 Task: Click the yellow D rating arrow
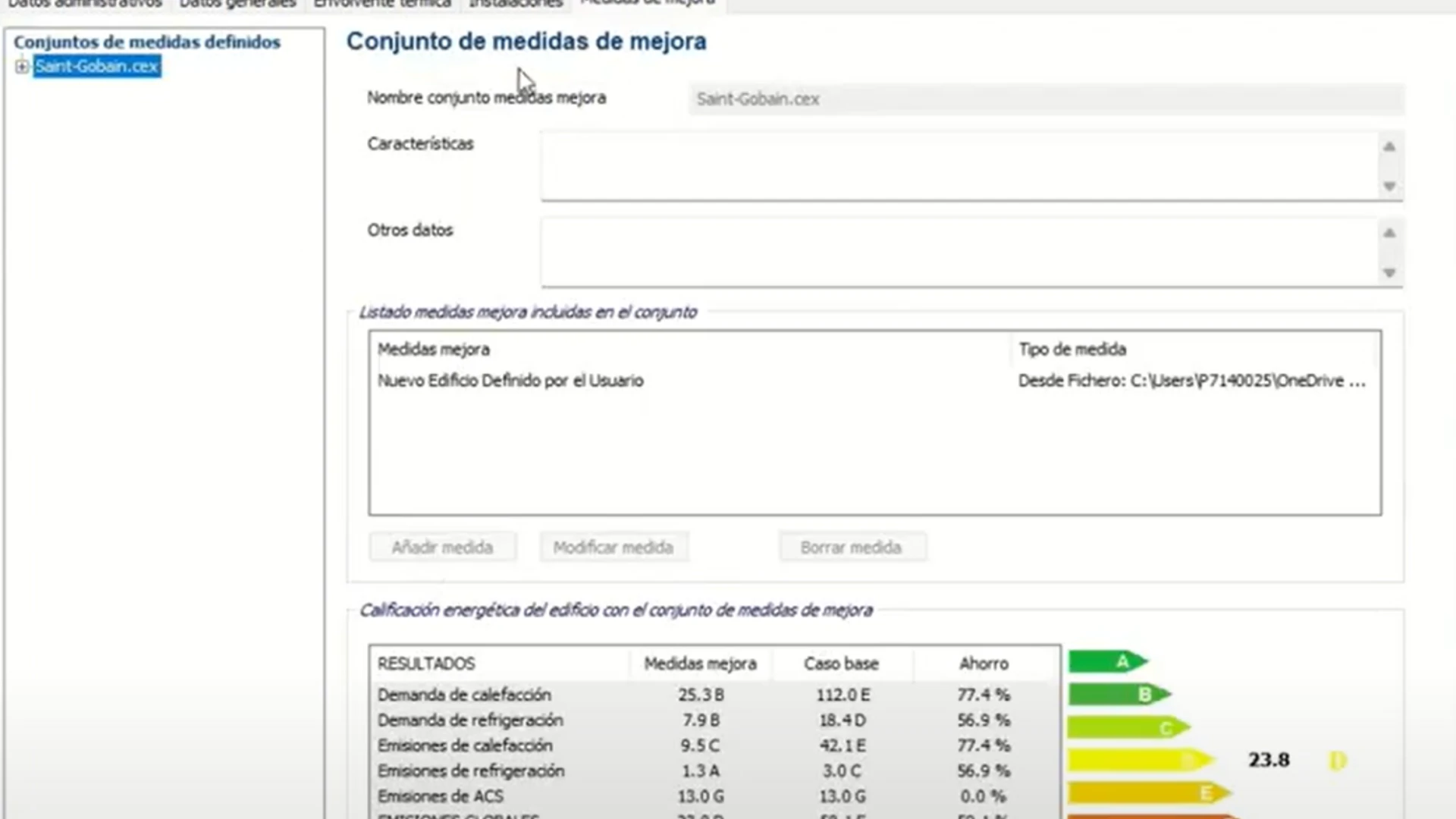coord(1141,760)
